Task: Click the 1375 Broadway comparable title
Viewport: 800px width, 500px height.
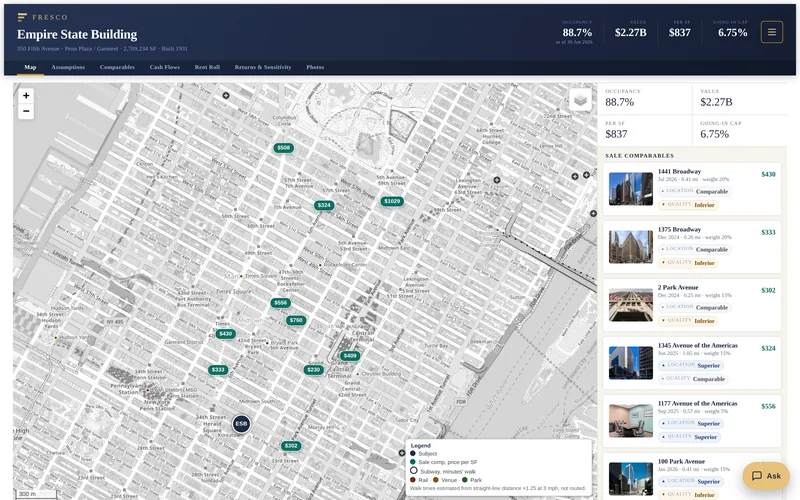Action: (679, 230)
